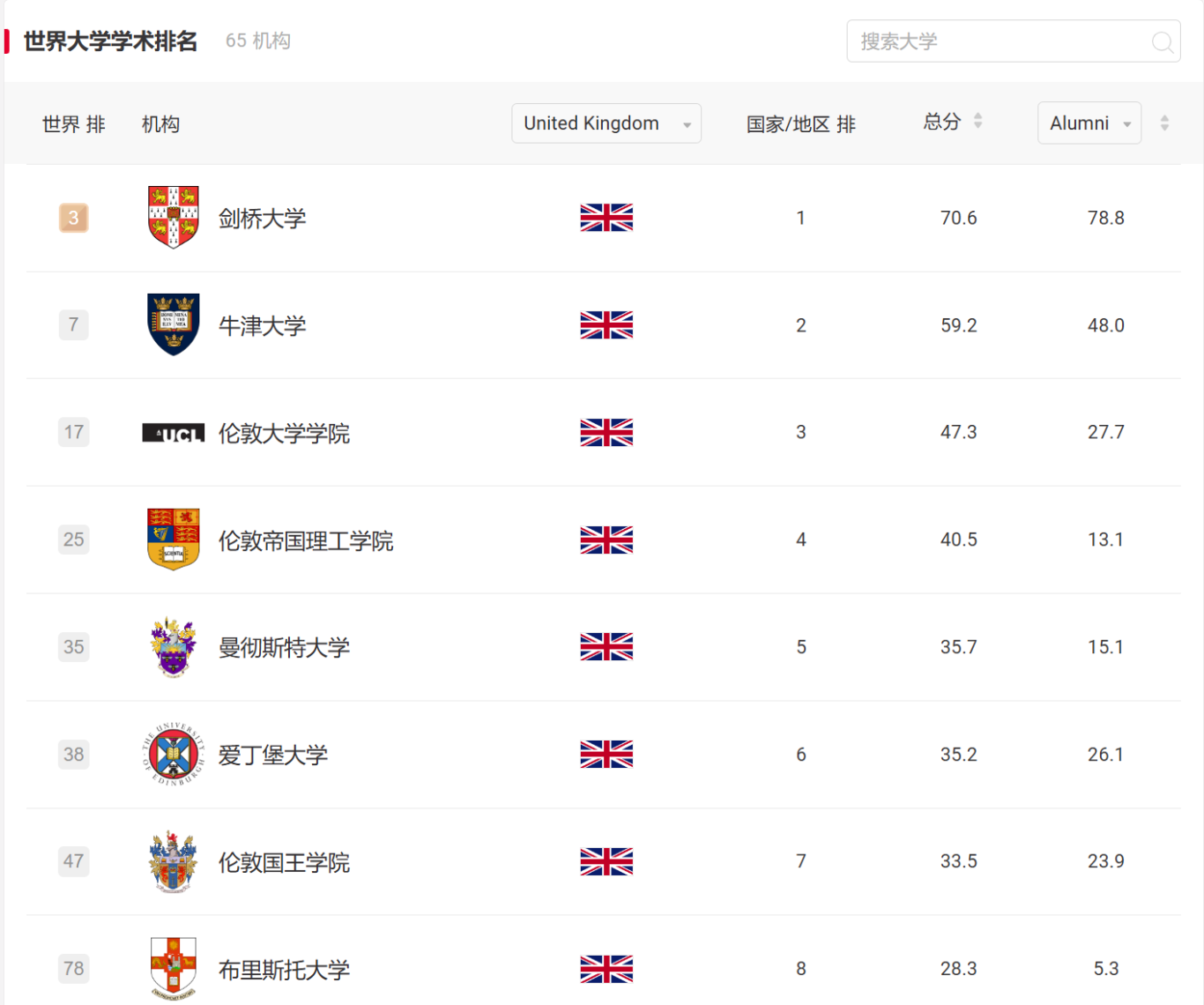Click the 国家/地区 排 column header
1204x1005 pixels.
pos(800,124)
